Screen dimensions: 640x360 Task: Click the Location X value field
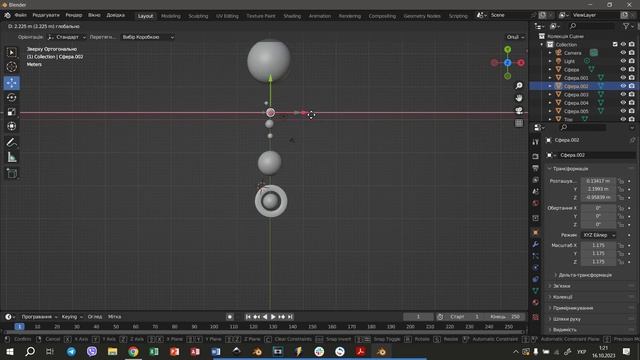pos(598,181)
